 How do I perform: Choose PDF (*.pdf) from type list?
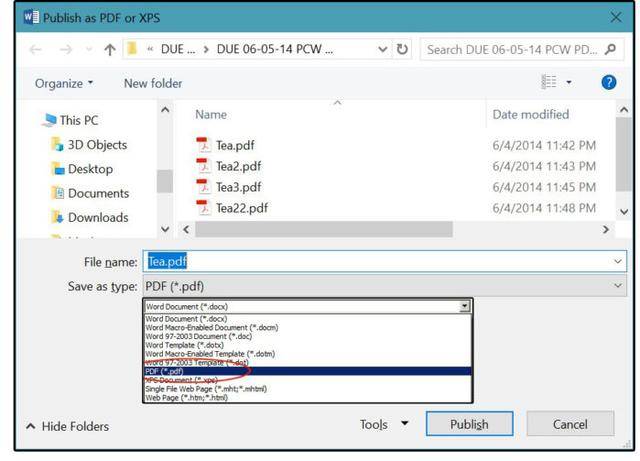click(x=166, y=371)
